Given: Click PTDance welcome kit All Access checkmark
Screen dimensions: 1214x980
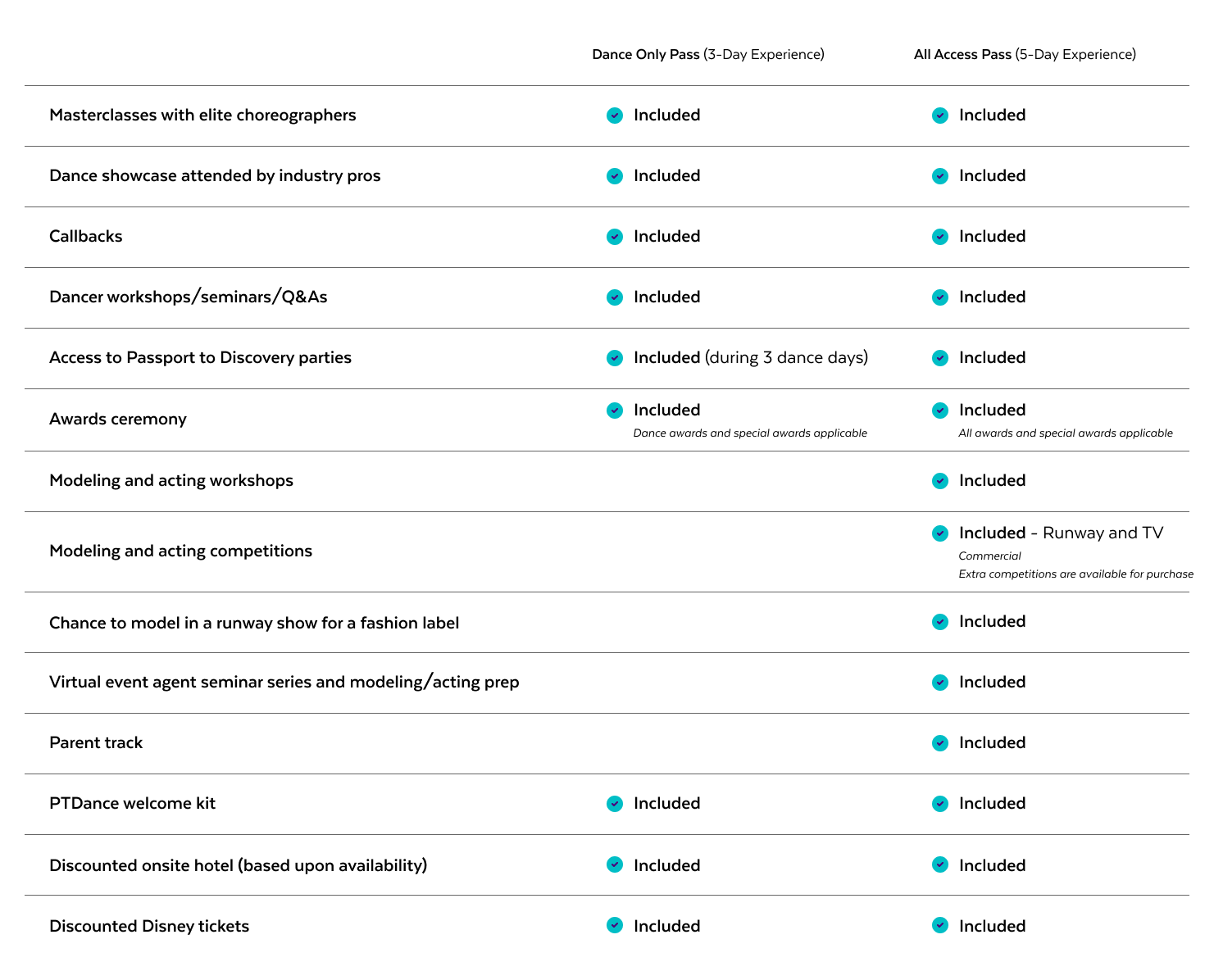Looking at the screenshot, I should tap(940, 804).
